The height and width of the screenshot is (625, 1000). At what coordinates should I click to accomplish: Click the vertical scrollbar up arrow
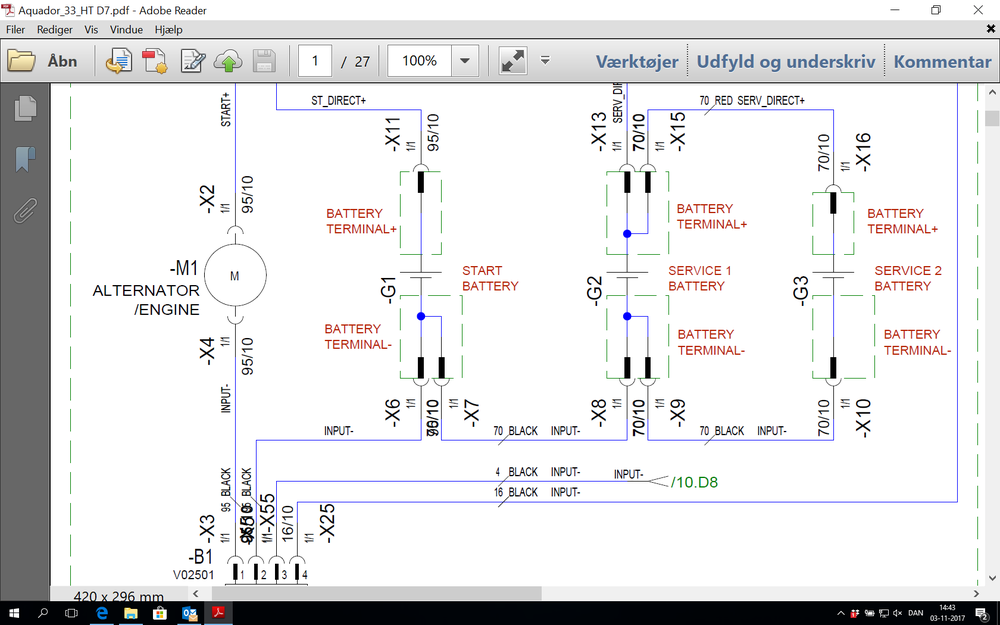tap(992, 92)
